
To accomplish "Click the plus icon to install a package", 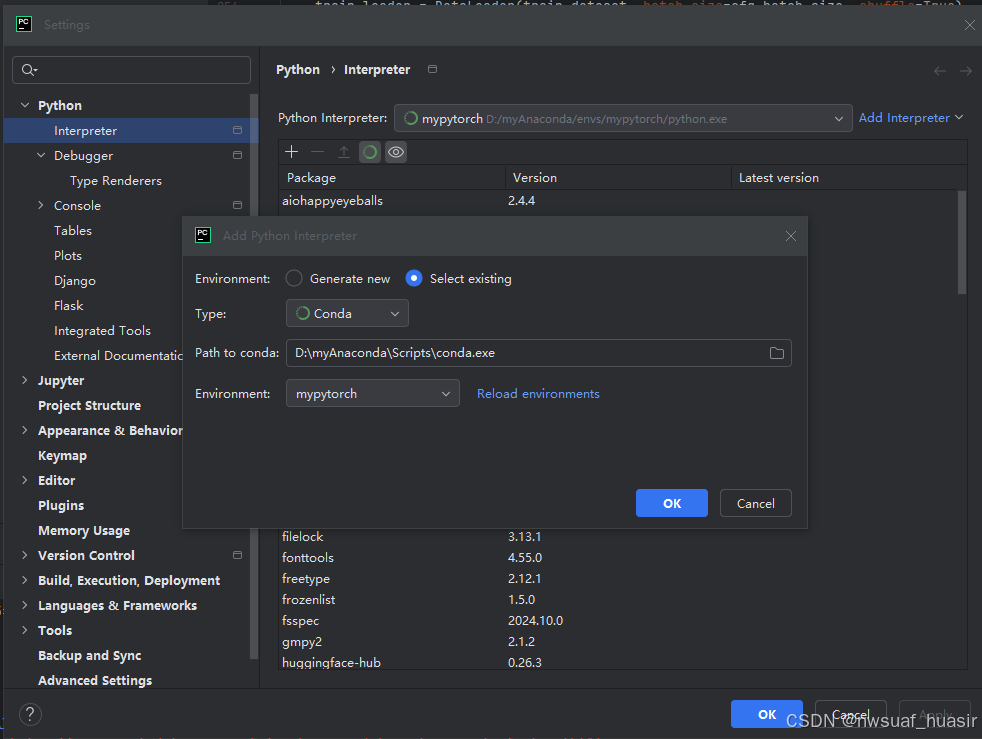I will click(x=291, y=152).
